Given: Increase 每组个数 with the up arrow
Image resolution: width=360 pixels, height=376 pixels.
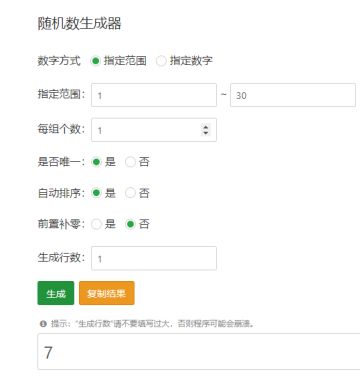Looking at the screenshot, I should (206, 127).
